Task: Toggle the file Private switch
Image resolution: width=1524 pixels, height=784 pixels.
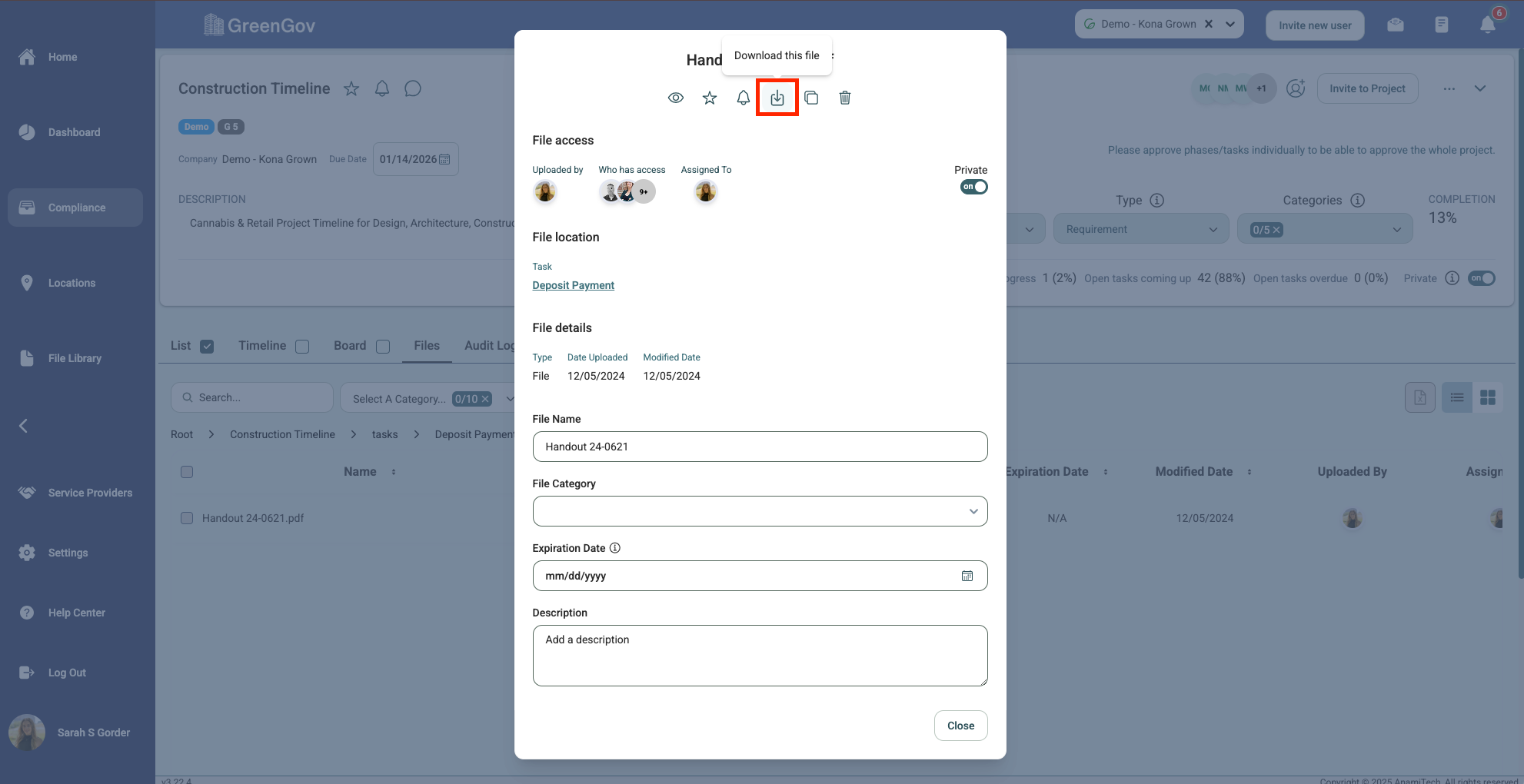Action: pos(973,187)
